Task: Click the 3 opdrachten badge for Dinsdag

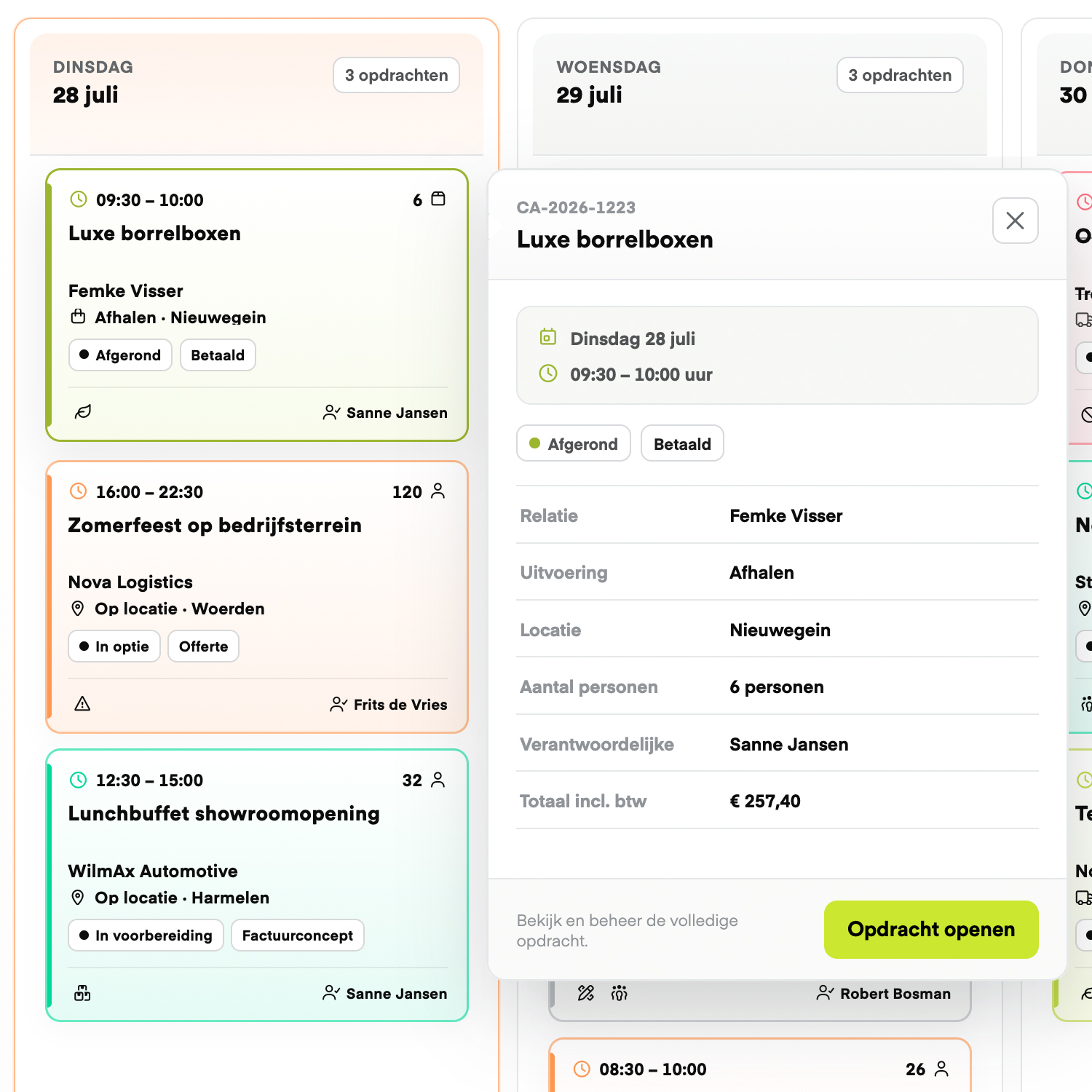Action: pos(396,75)
